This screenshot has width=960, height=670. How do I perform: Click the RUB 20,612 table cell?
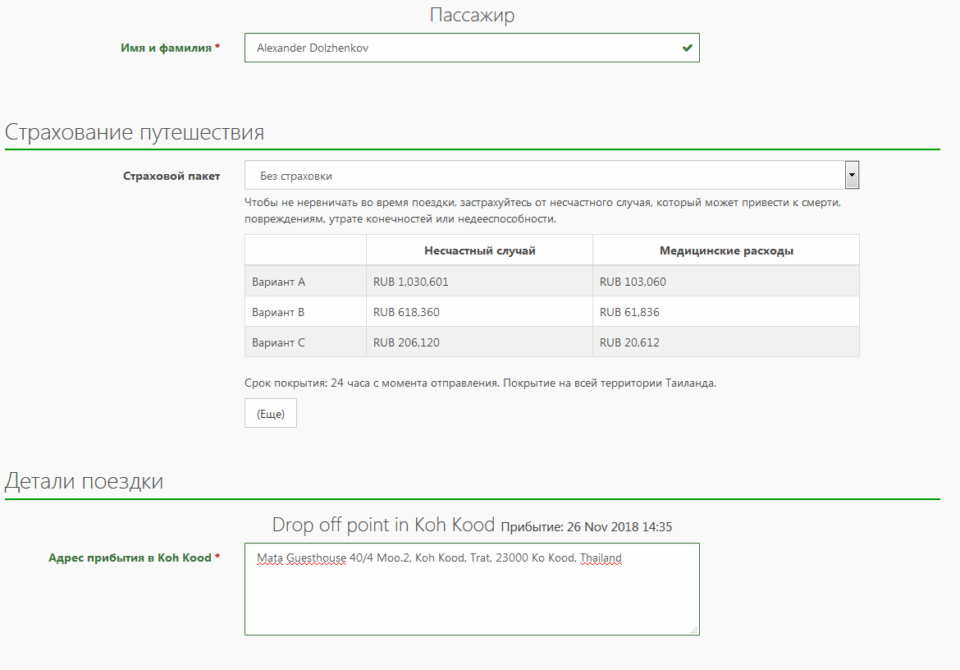click(x=629, y=342)
